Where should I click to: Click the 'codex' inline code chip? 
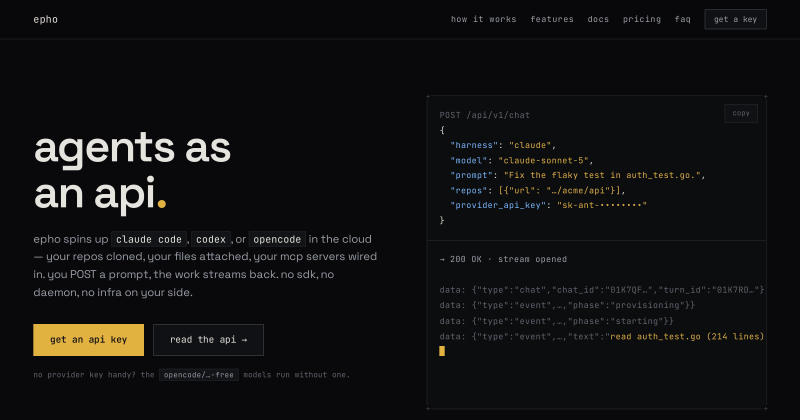211,239
